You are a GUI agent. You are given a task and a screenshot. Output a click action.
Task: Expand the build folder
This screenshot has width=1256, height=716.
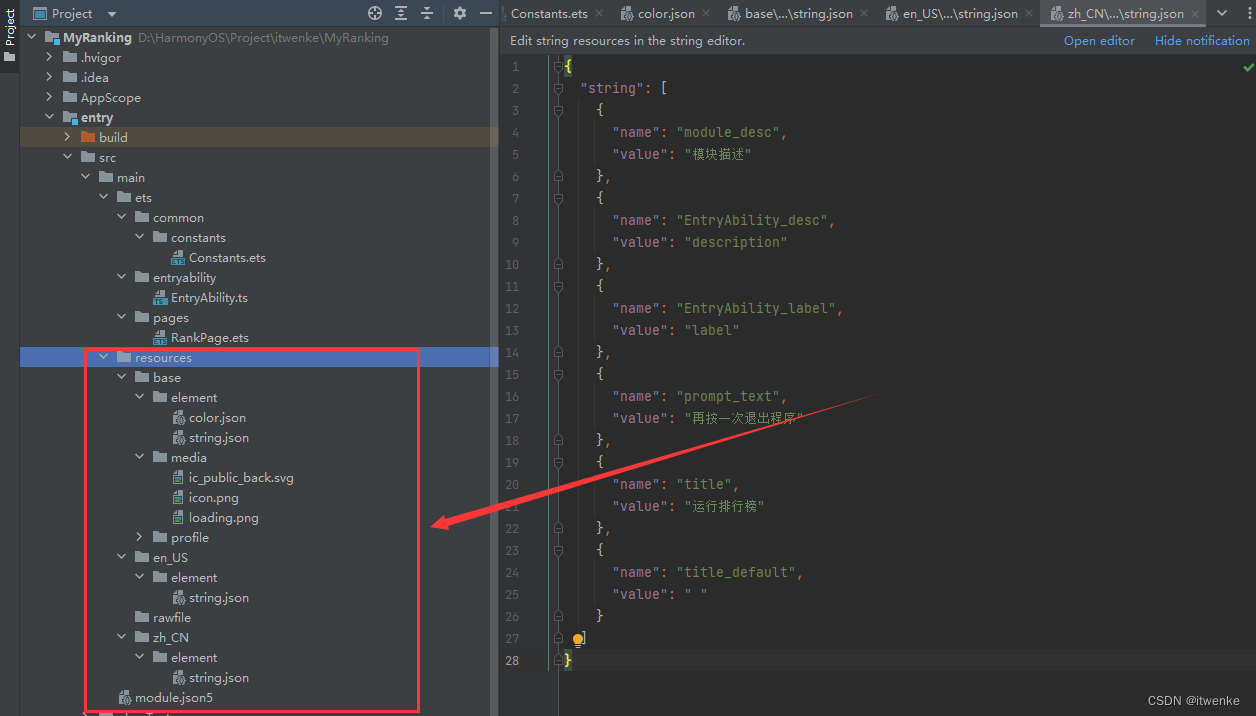(68, 138)
